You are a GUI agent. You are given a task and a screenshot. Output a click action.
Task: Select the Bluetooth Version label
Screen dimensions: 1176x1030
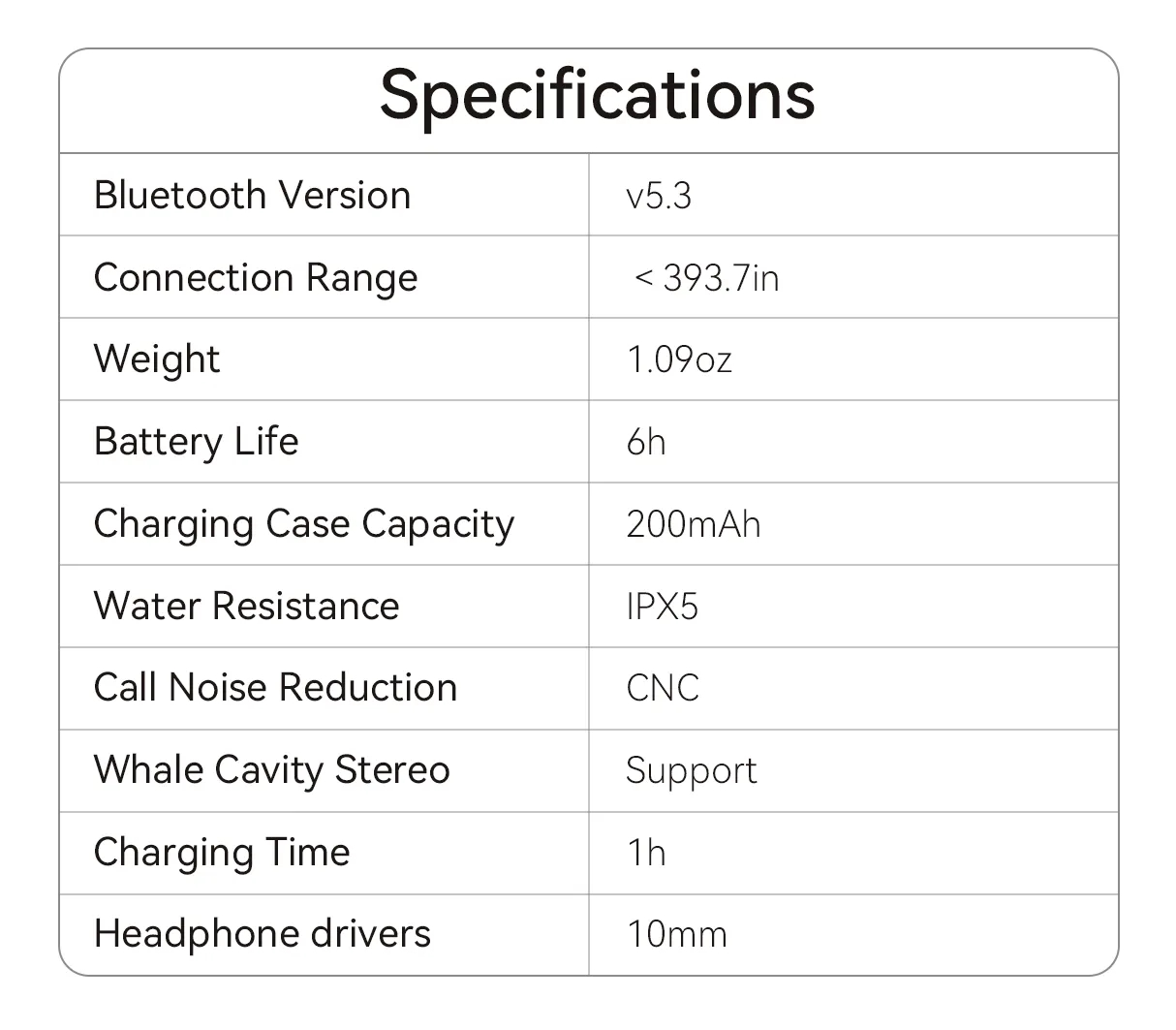pos(252,195)
